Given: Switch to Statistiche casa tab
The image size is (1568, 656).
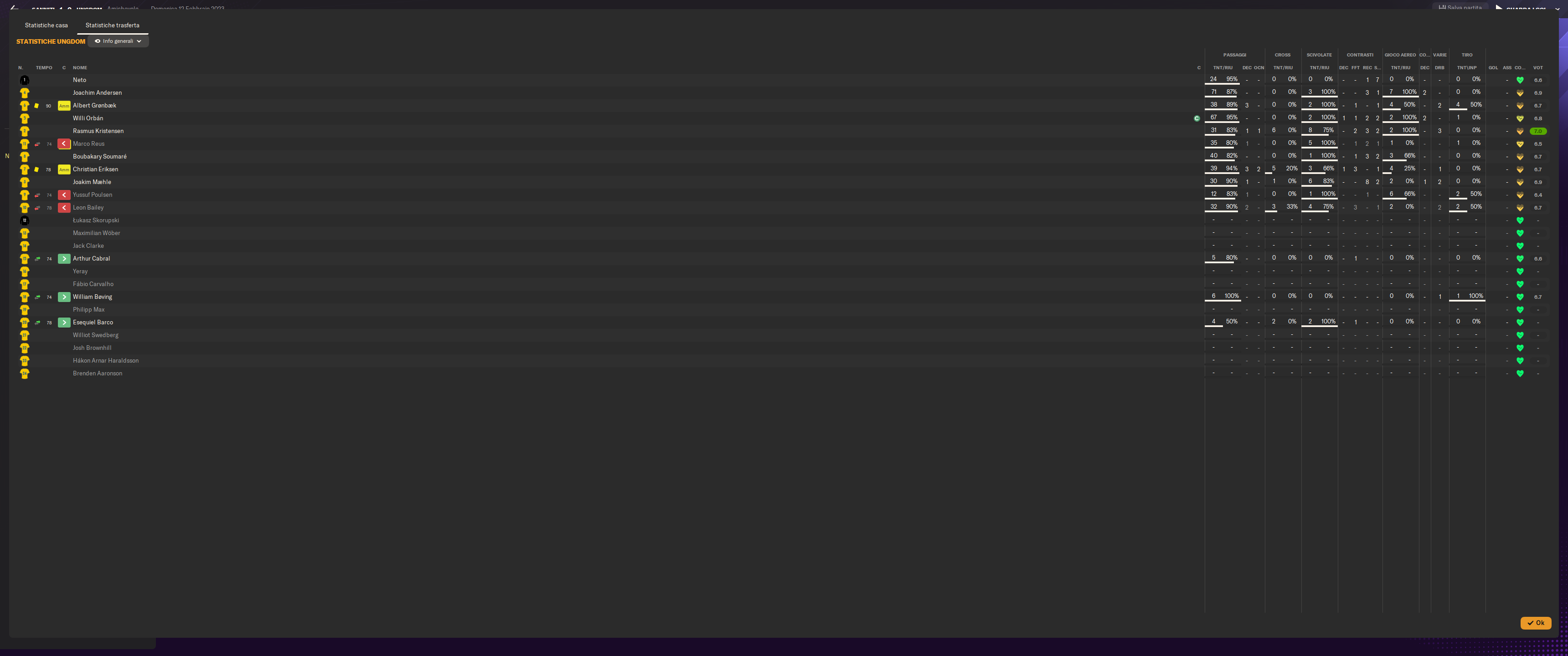Looking at the screenshot, I should (x=46, y=26).
